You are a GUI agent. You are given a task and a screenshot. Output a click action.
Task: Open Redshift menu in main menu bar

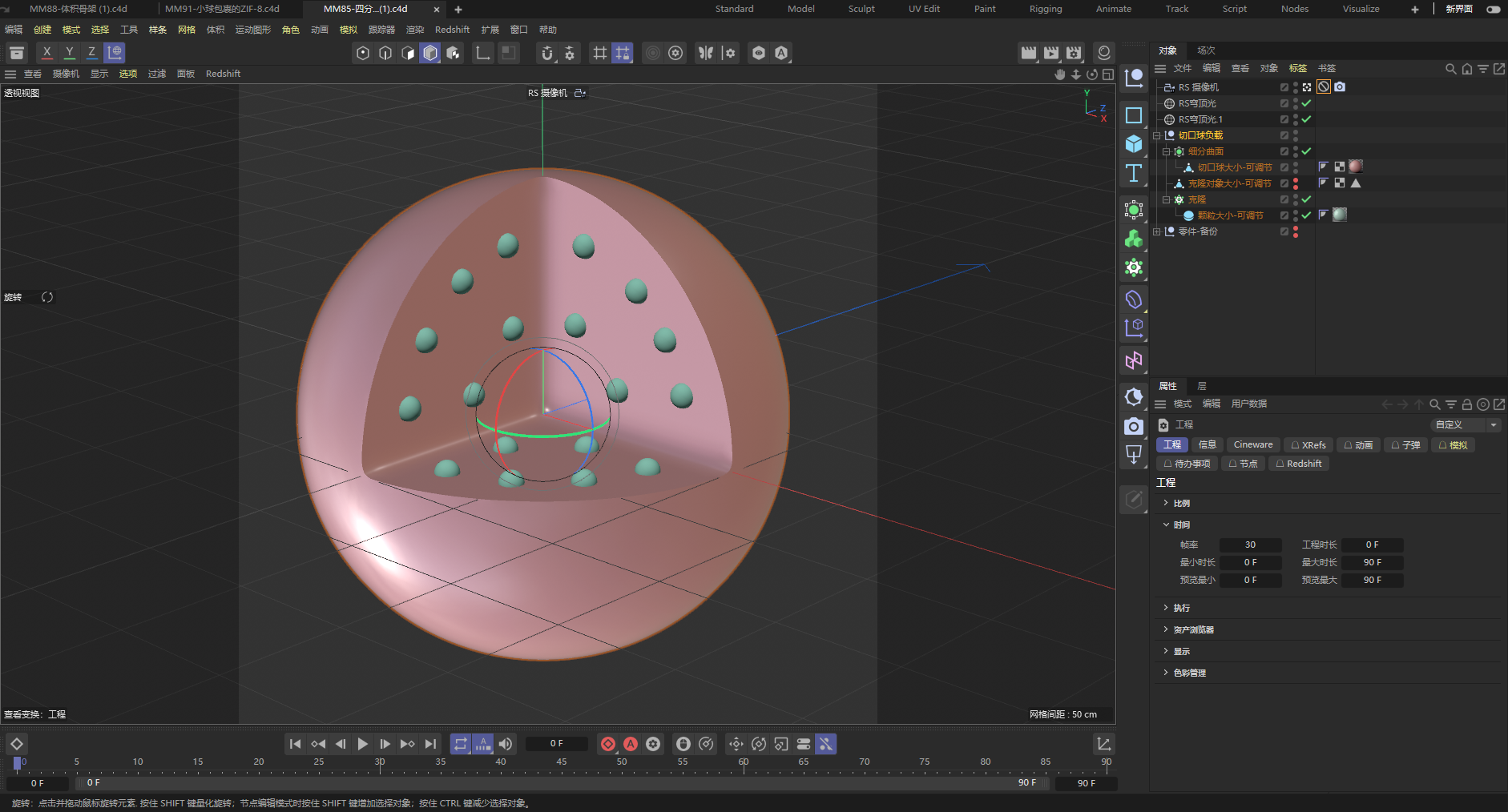click(452, 30)
